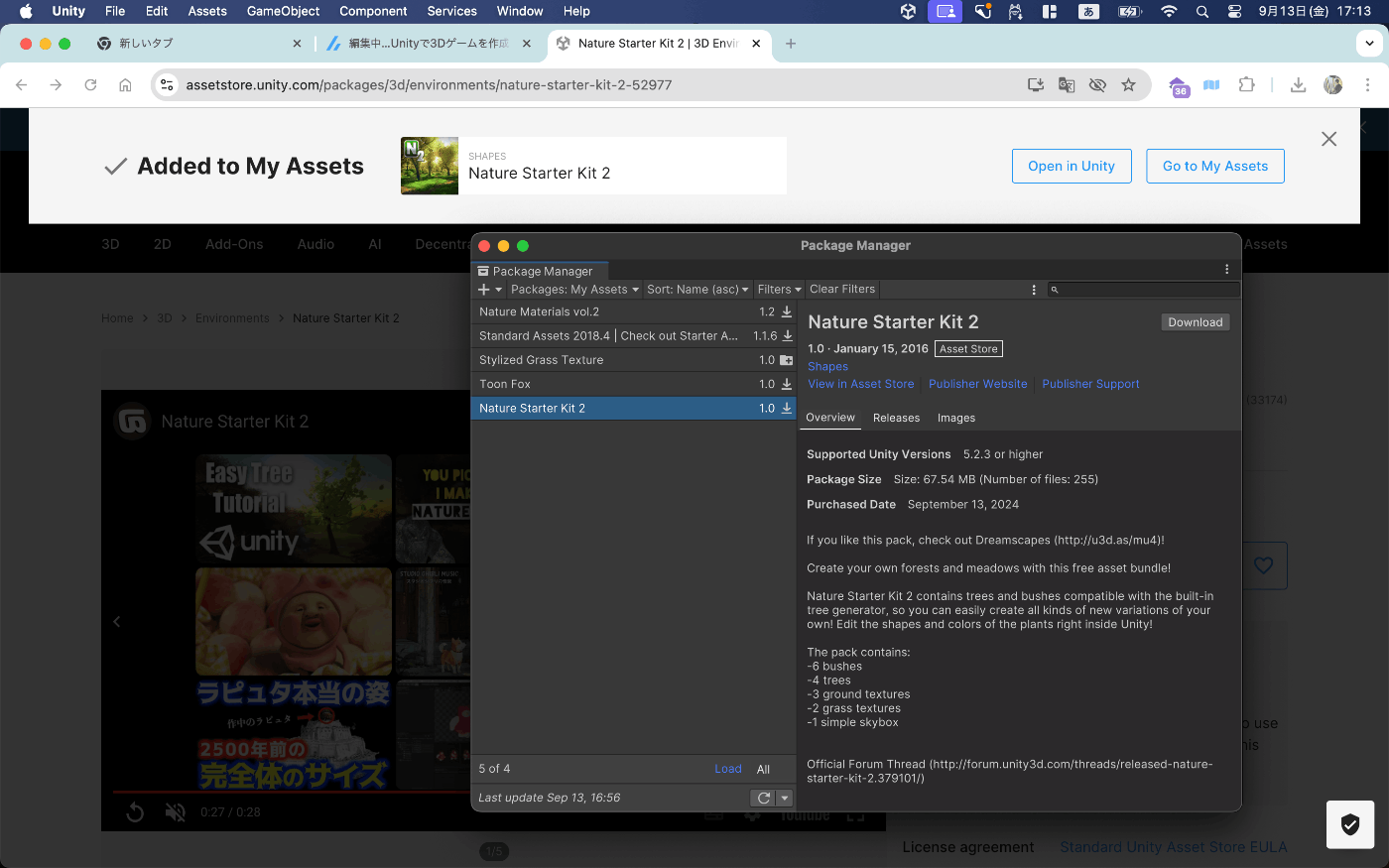Click the import icon for Stylized Grass Texture
Viewport: 1389px width, 868px height.
point(787,360)
